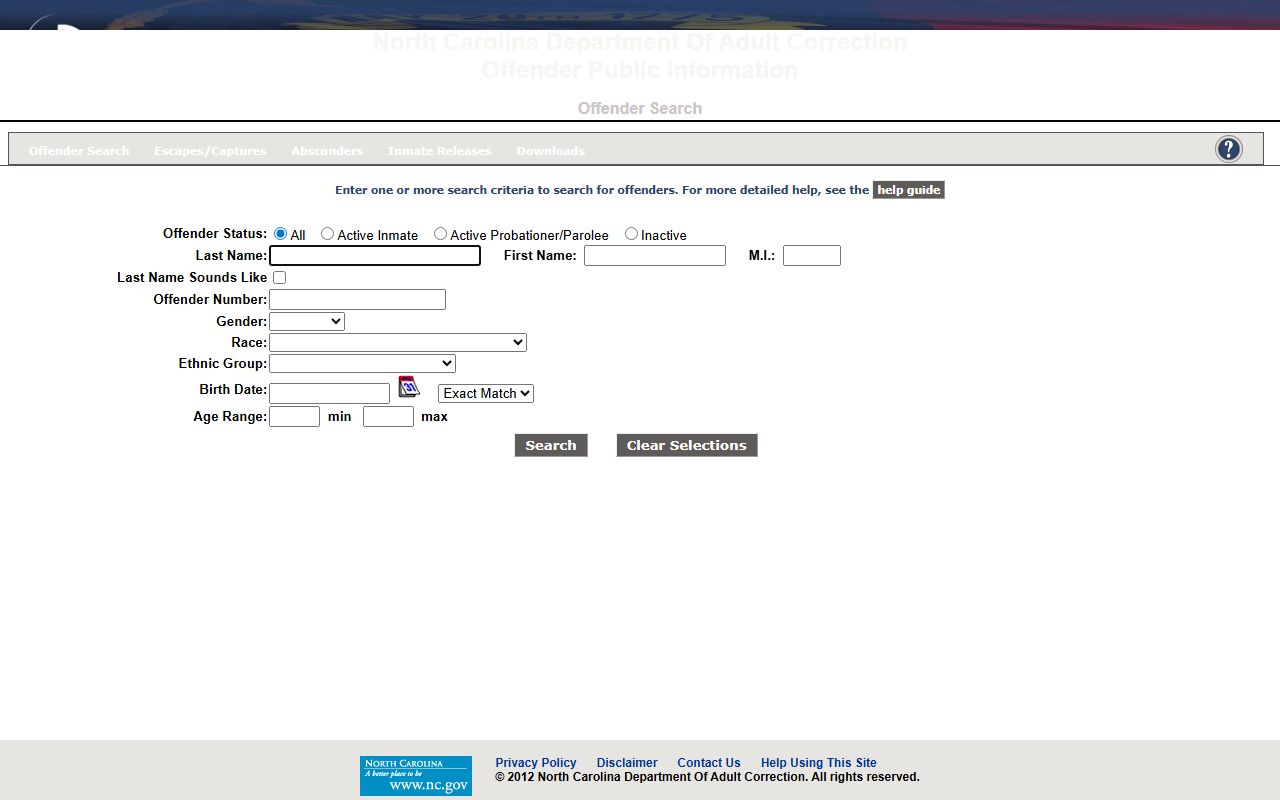The image size is (1280, 800).
Task: Open the Gender dropdown
Action: tap(307, 321)
